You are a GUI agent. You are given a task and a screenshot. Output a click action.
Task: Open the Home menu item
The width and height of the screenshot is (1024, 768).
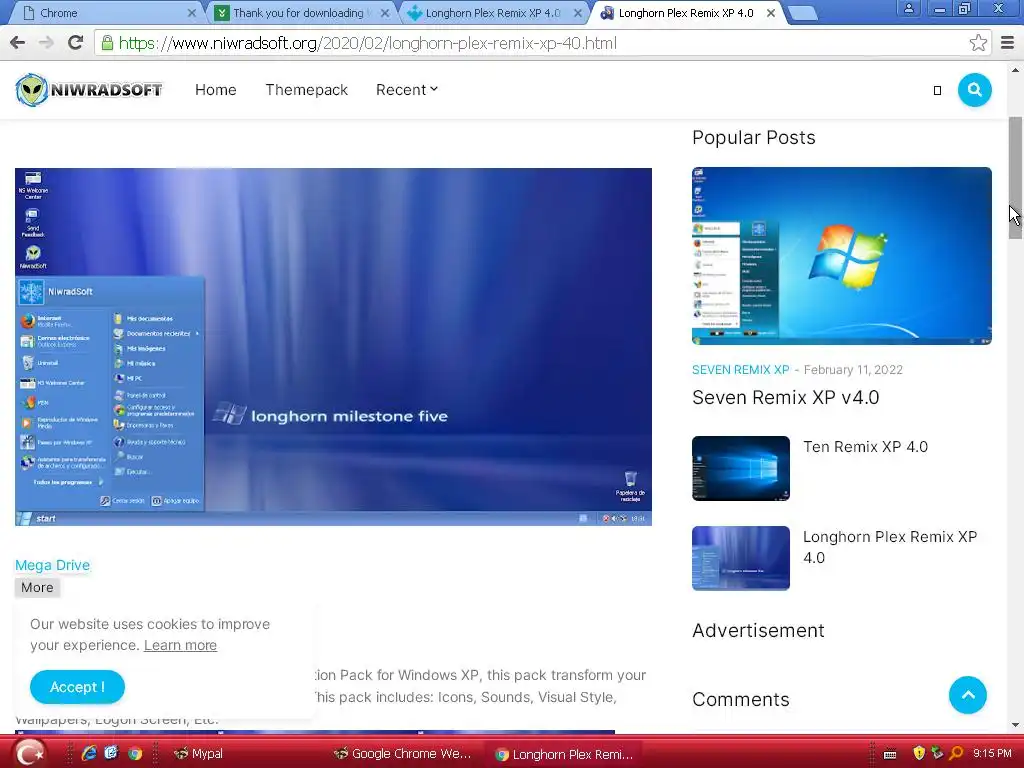coord(216,90)
